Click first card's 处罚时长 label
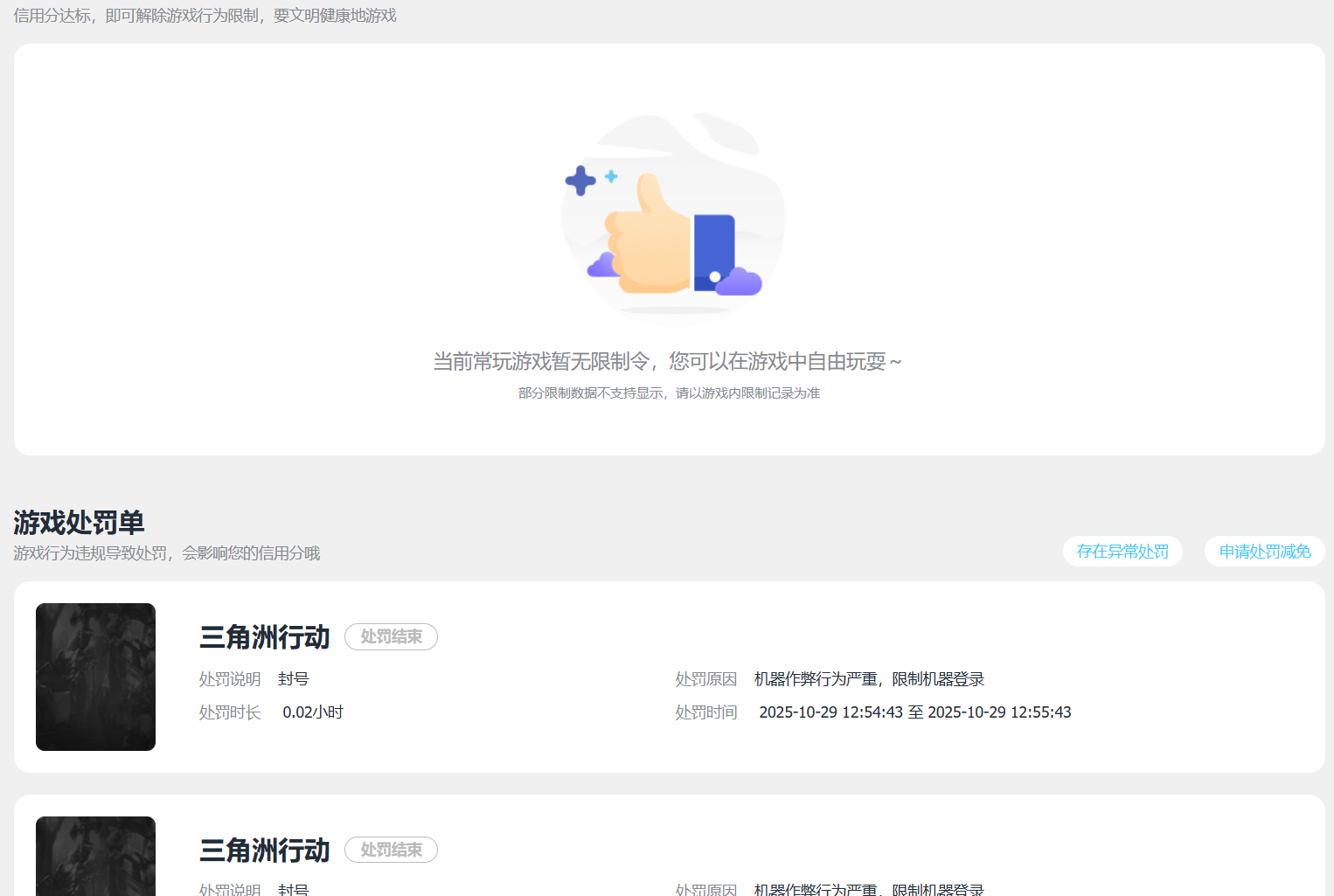Screen dimensions: 1334x896 pyautogui.click(x=230, y=712)
